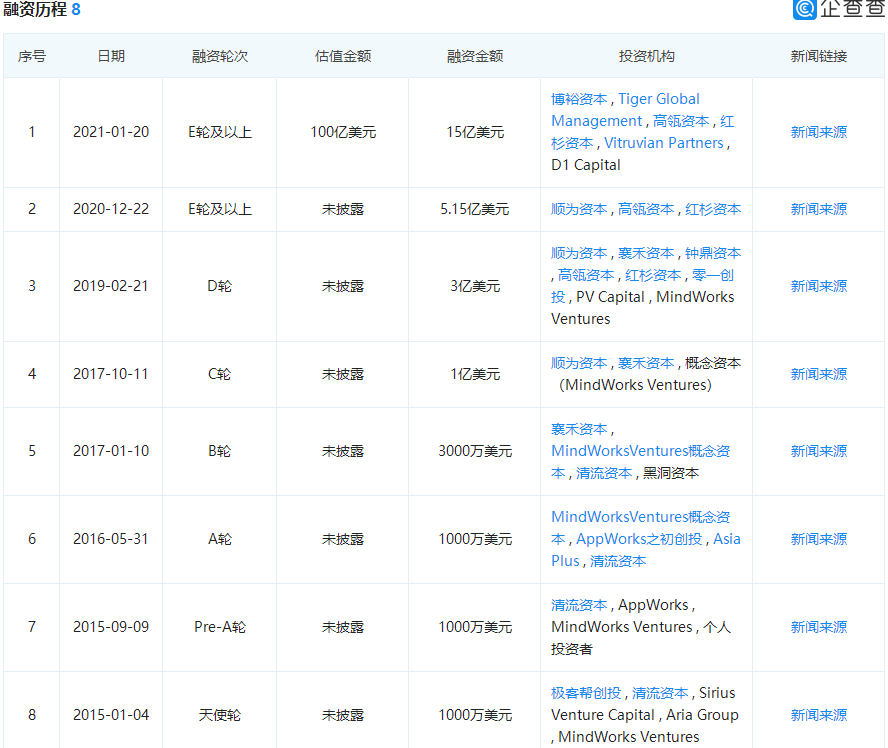
Task: Open 新闻来源 for the 天使轮 row
Action: [818, 715]
